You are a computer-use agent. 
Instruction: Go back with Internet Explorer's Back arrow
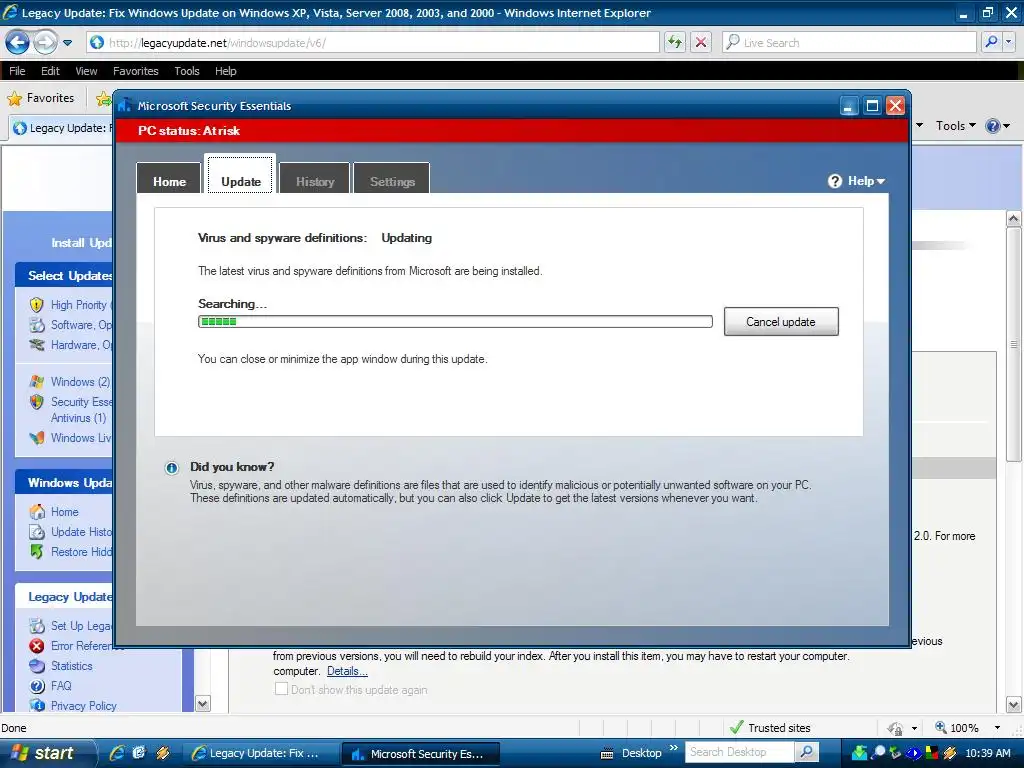click(17, 43)
